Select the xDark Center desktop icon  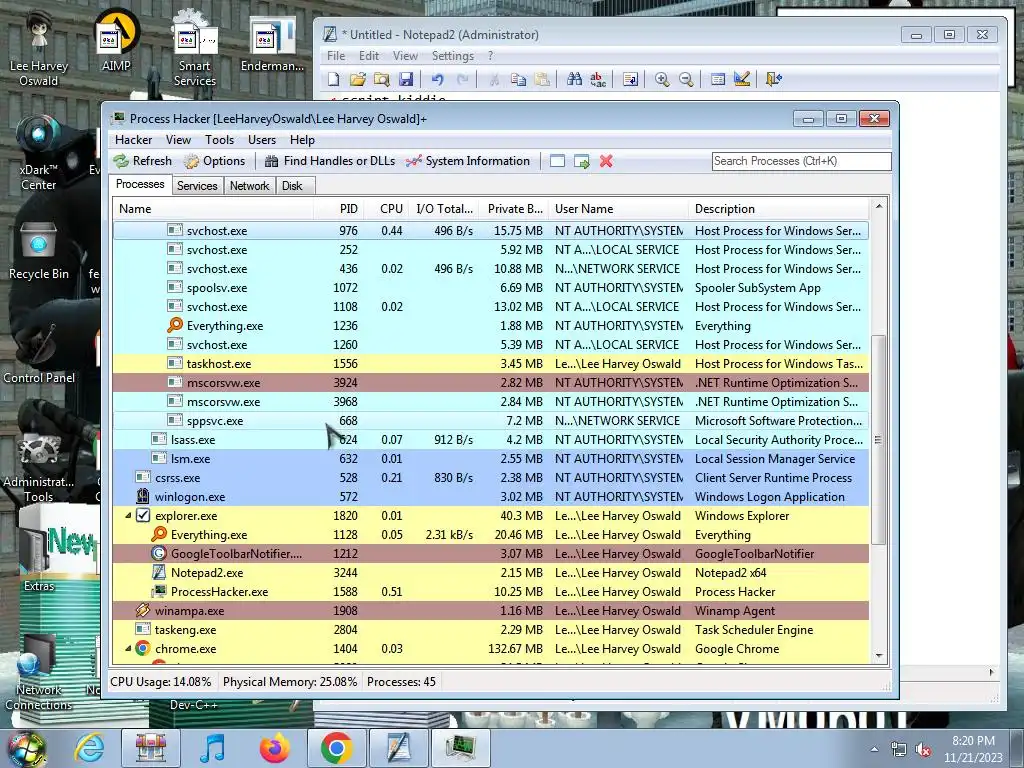tap(38, 153)
